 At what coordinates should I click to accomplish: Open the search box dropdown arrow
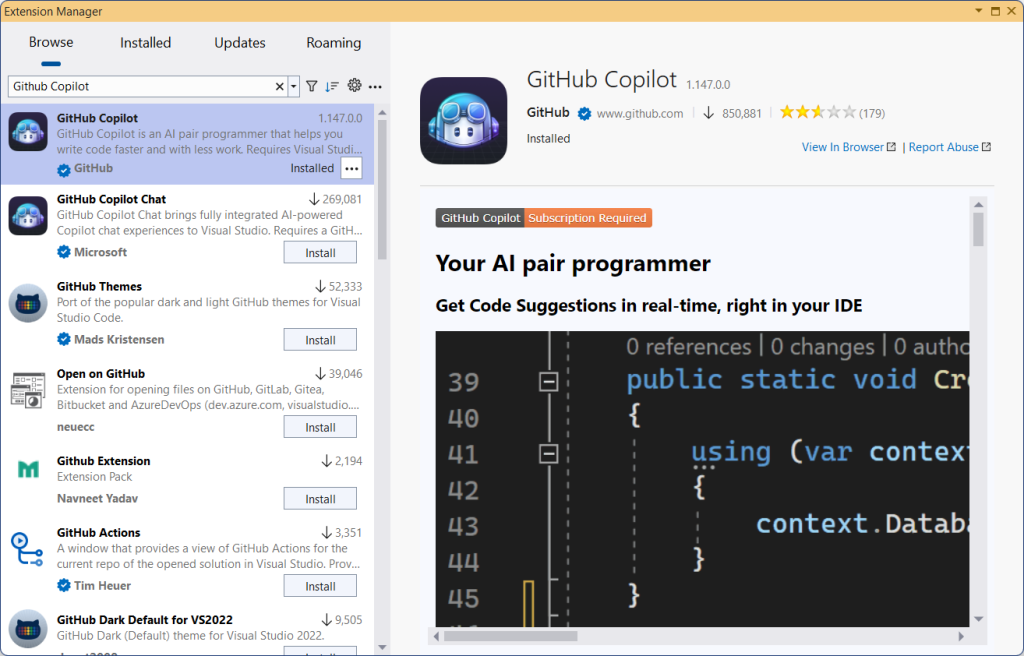point(293,86)
